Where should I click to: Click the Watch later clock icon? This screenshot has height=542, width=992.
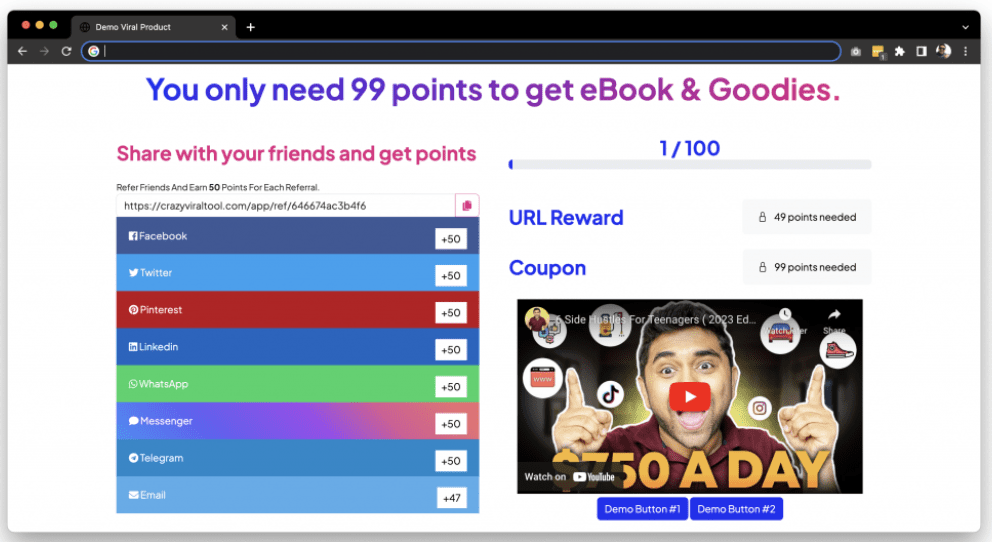(785, 314)
